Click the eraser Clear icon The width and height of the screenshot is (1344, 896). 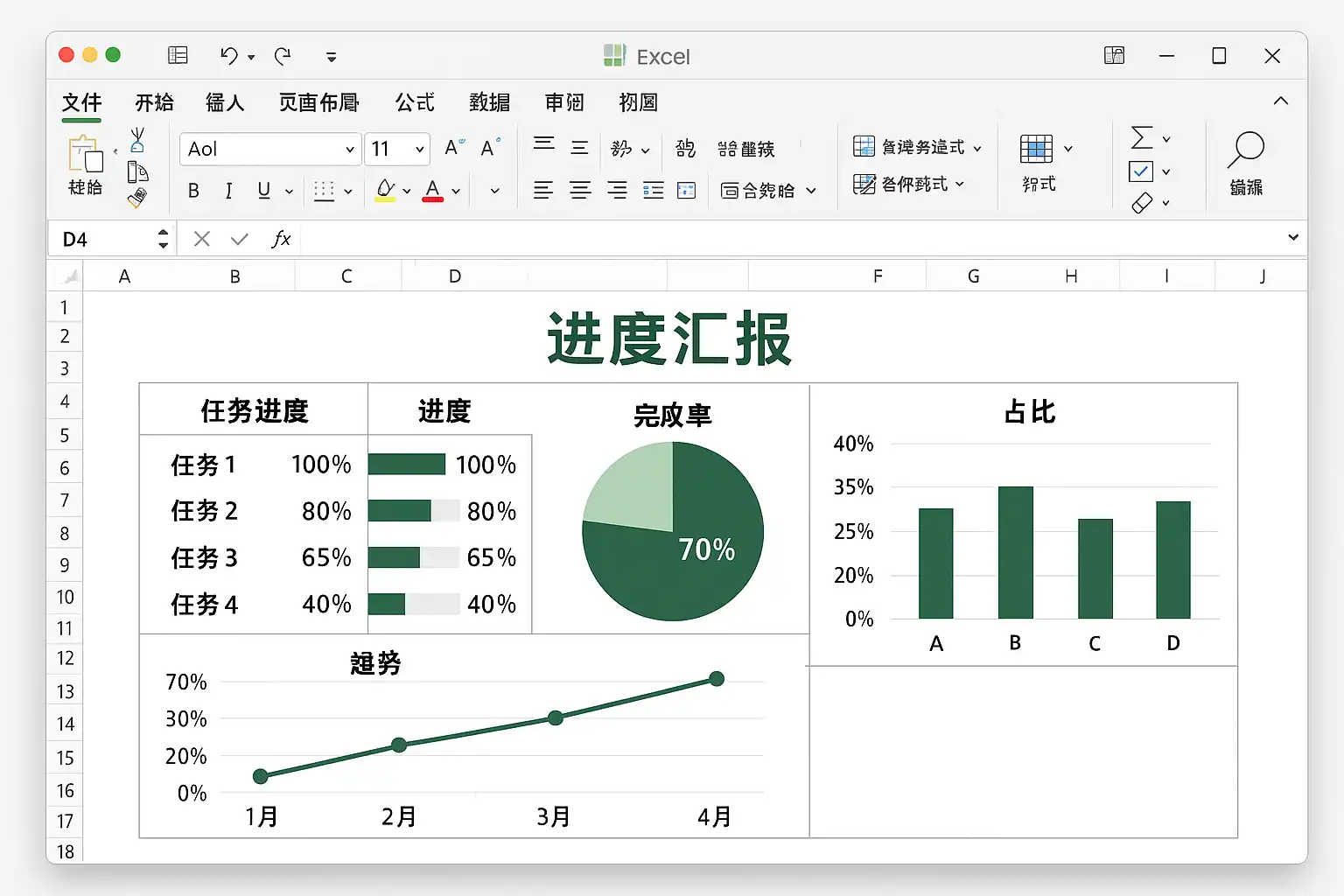1141,203
